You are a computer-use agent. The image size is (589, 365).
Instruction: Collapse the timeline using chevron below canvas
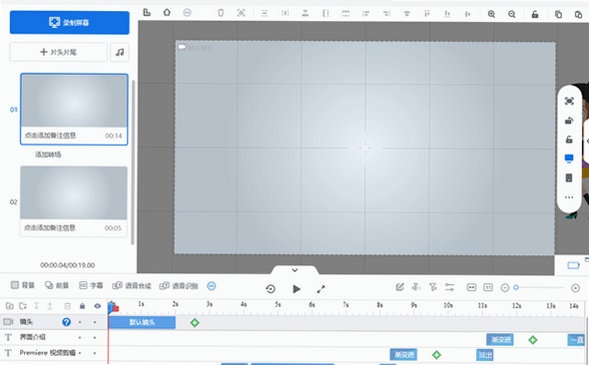[x=295, y=270]
